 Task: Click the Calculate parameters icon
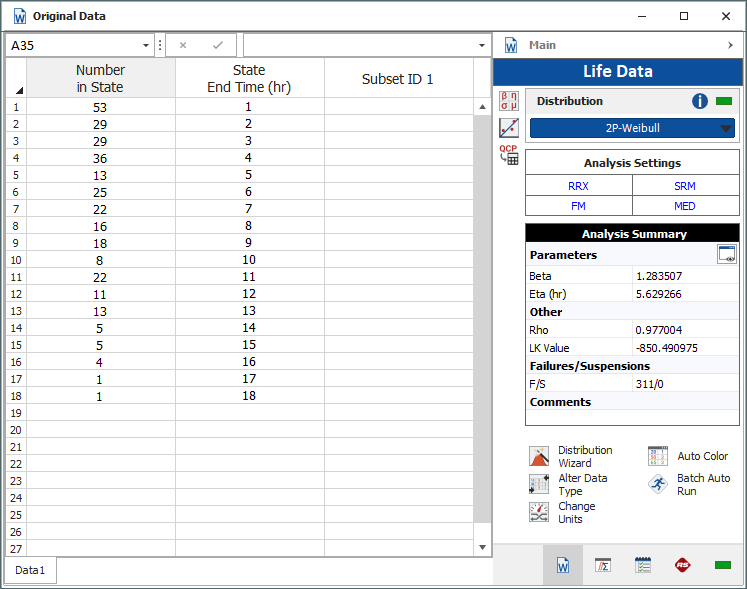pyautogui.click(x=509, y=101)
